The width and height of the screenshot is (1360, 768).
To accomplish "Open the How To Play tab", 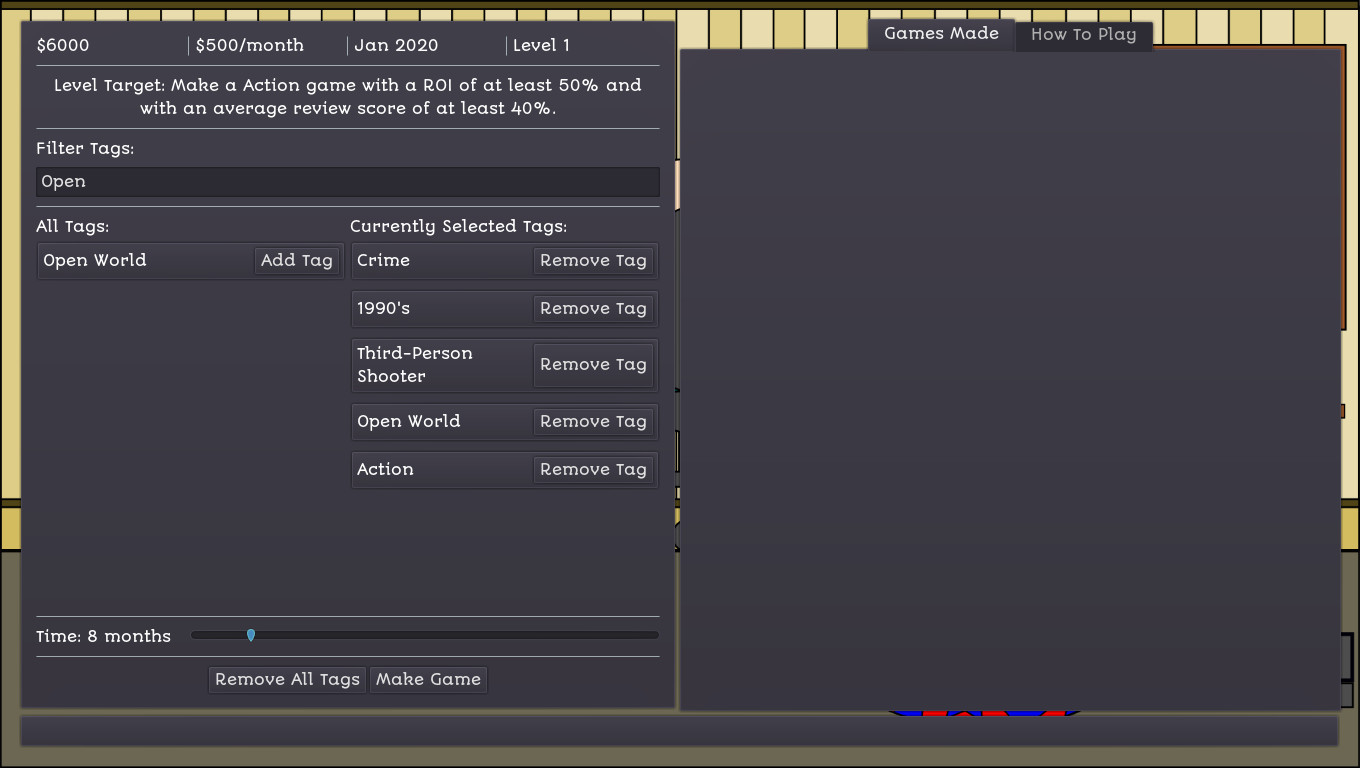I will click(x=1083, y=35).
